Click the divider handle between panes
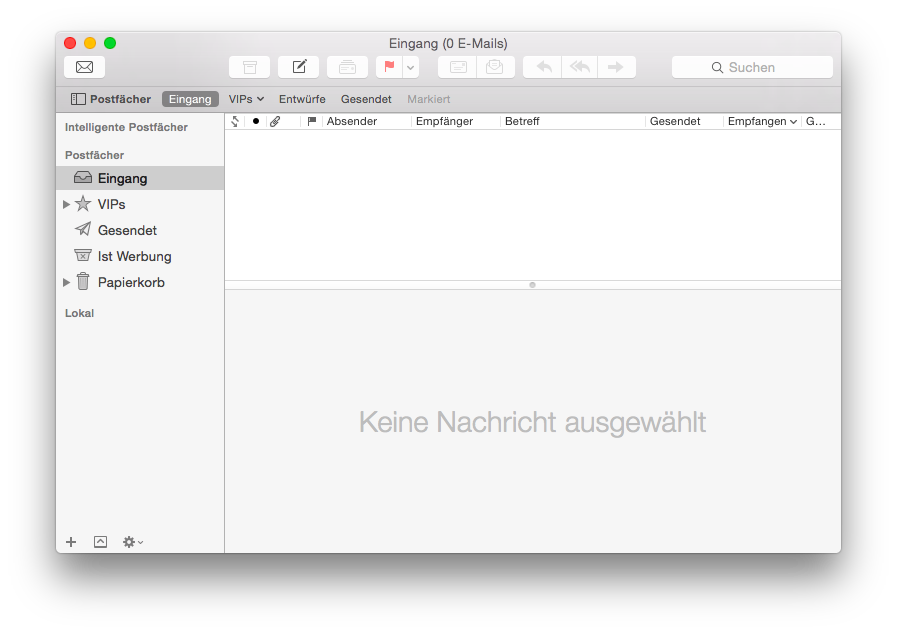 [532, 285]
